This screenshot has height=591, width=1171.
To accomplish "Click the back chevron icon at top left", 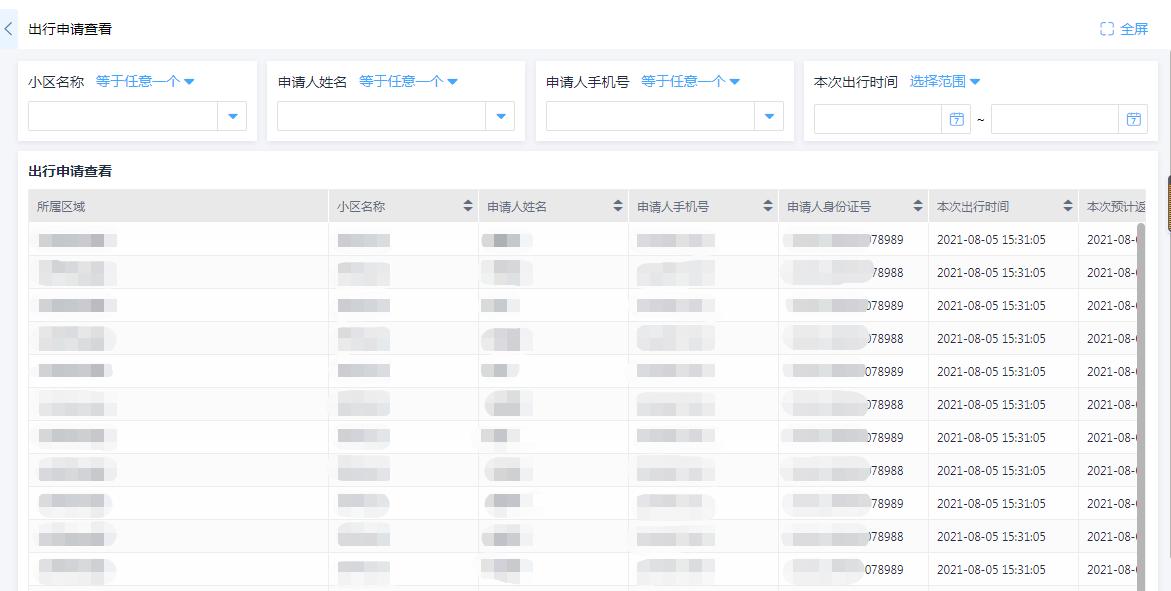I will 9,28.
